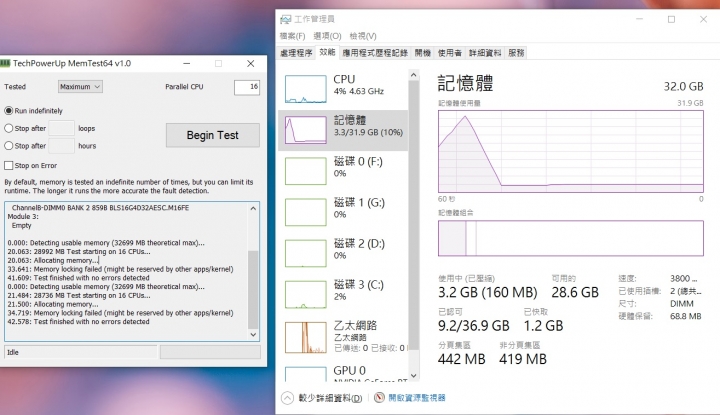This screenshot has height=415, width=720.
Task: Select the CPU graph thumbnail
Action: [306, 89]
